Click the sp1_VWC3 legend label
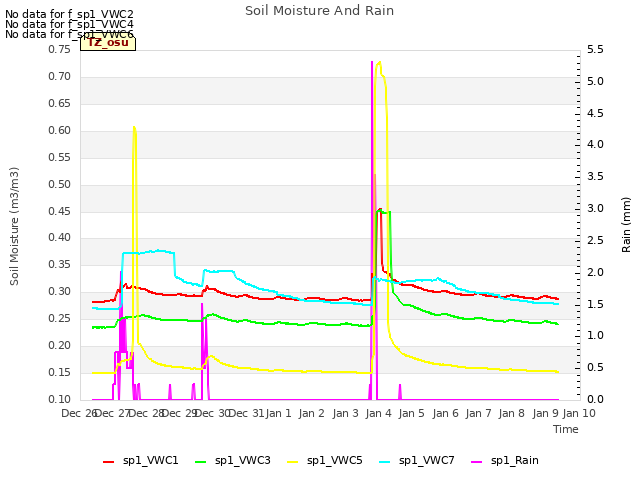The image size is (640, 480). coord(242,460)
